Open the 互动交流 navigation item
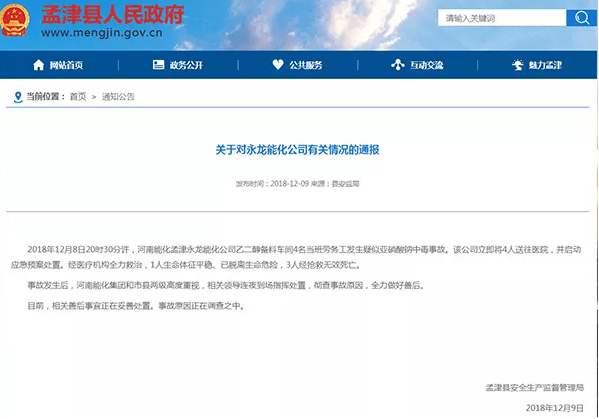This screenshot has height=419, width=599. coord(417,65)
